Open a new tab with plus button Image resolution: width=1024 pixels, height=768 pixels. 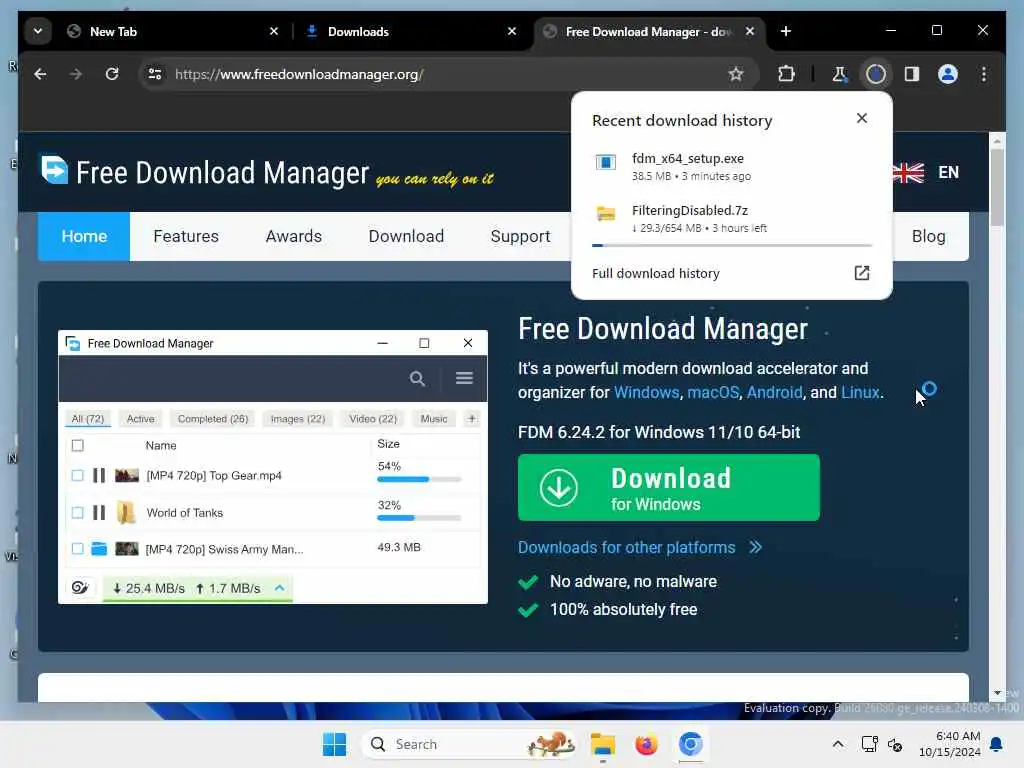(x=786, y=31)
